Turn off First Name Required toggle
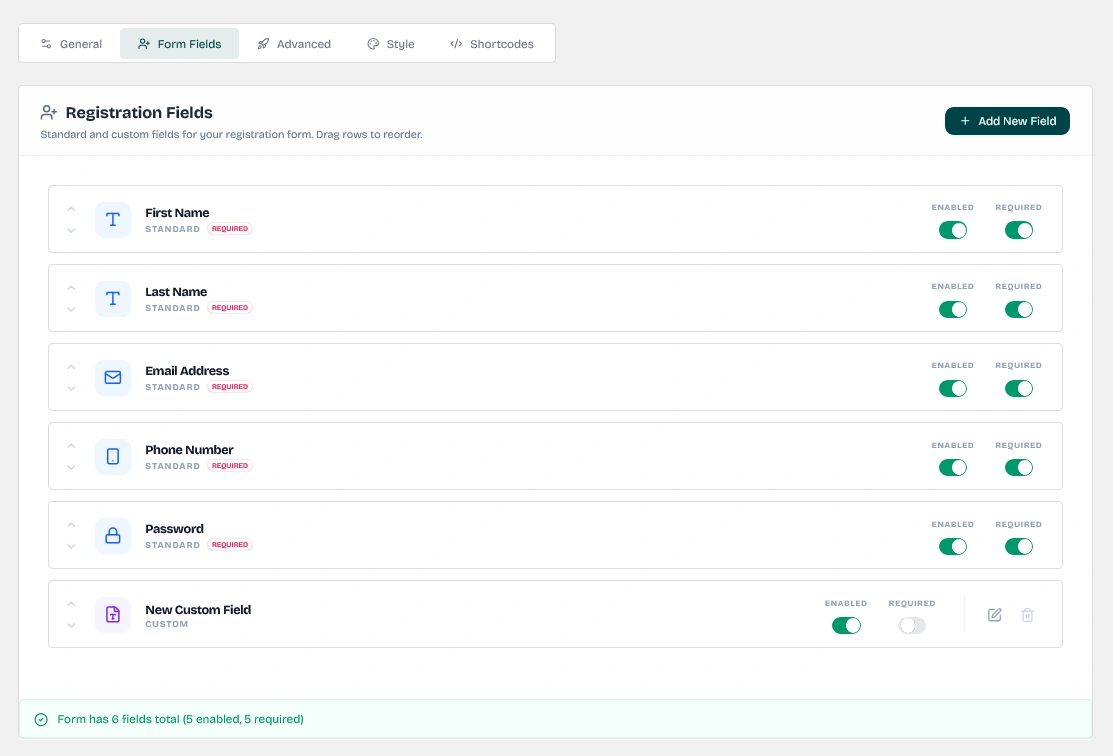 point(1019,230)
